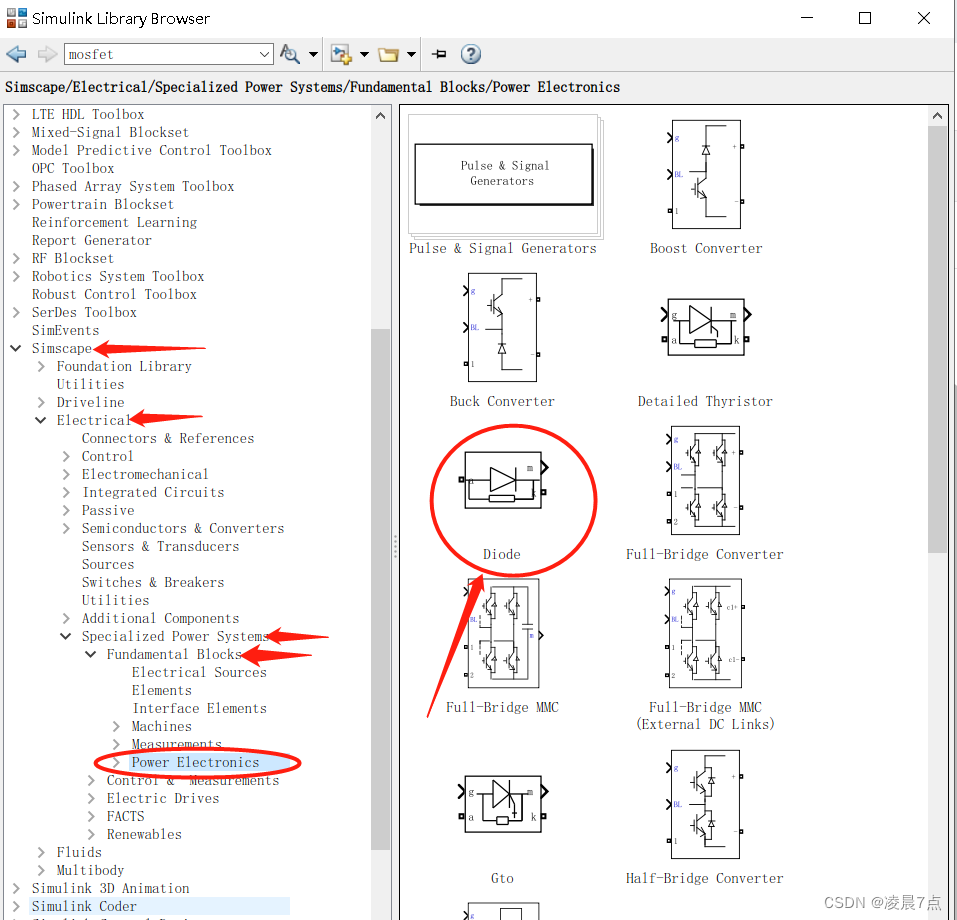Select Simulink Coder in the tree
Viewport: 957px width, 920px height.
pyautogui.click(x=84, y=906)
